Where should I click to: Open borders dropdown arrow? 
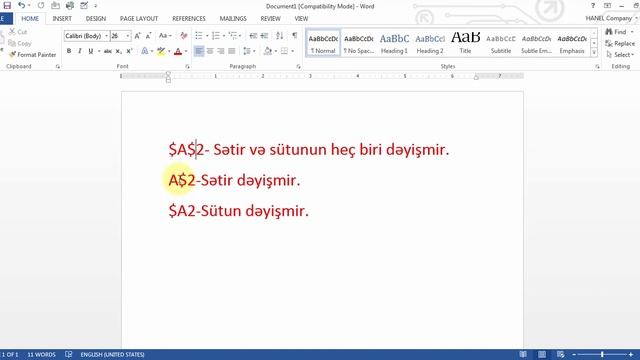click(x=293, y=51)
